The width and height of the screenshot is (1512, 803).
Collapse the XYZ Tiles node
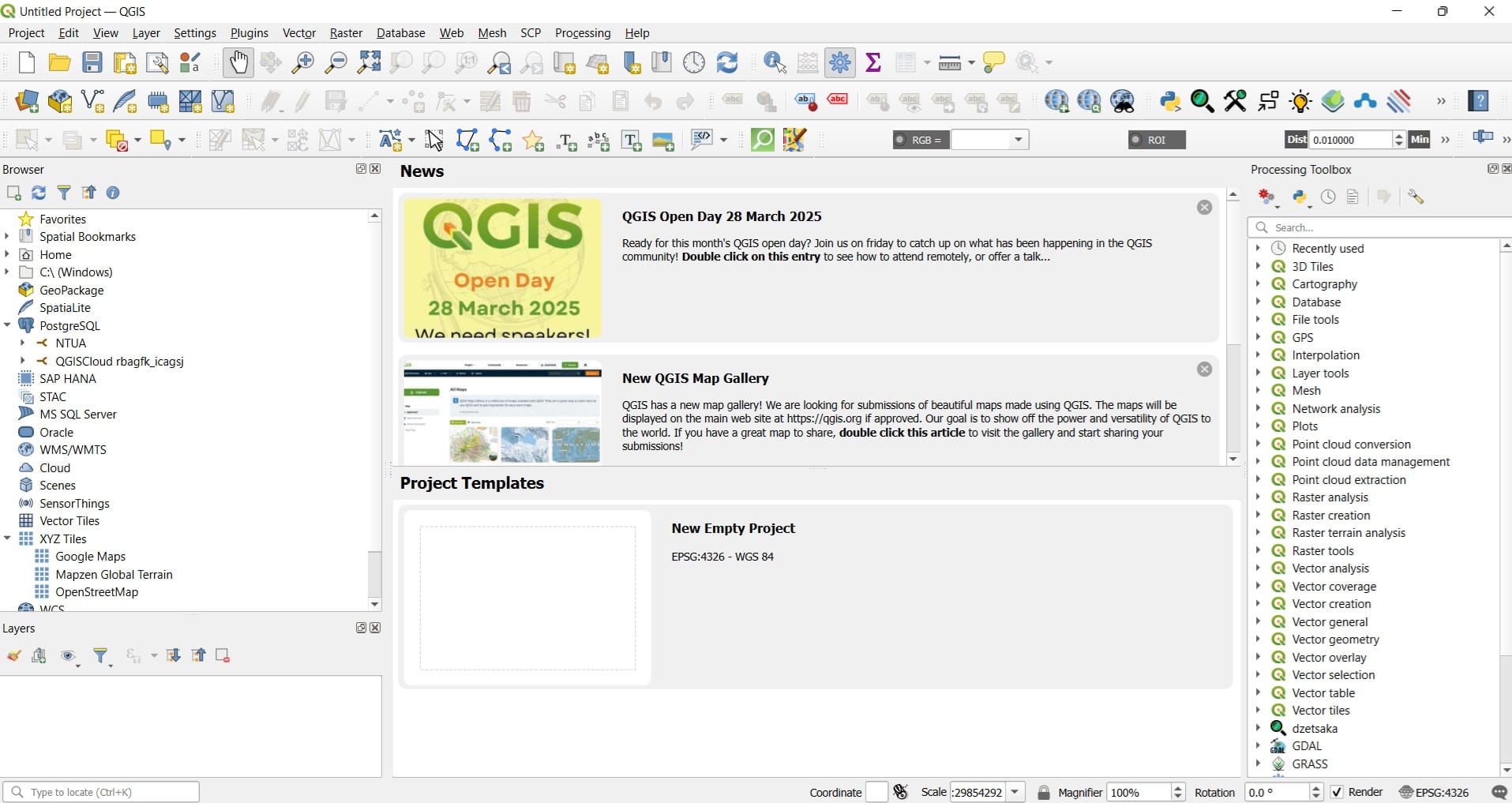tap(7, 538)
